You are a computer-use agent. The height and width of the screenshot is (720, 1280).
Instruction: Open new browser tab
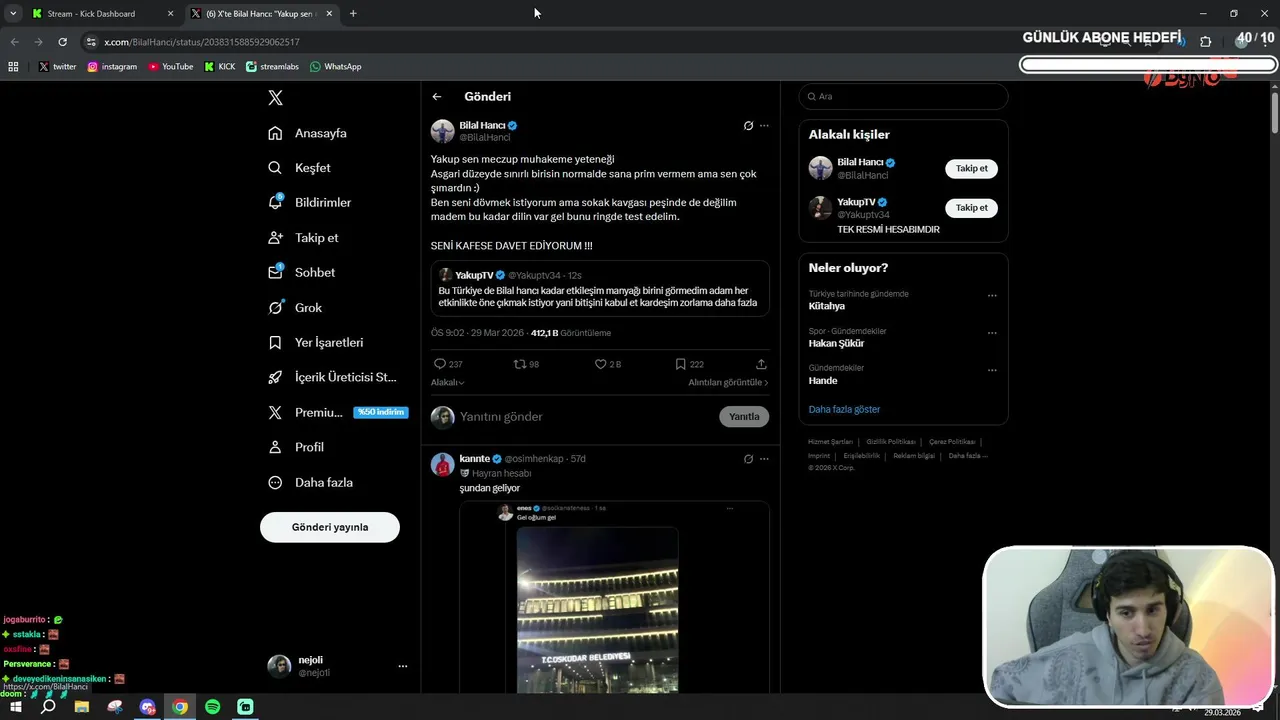coord(353,14)
